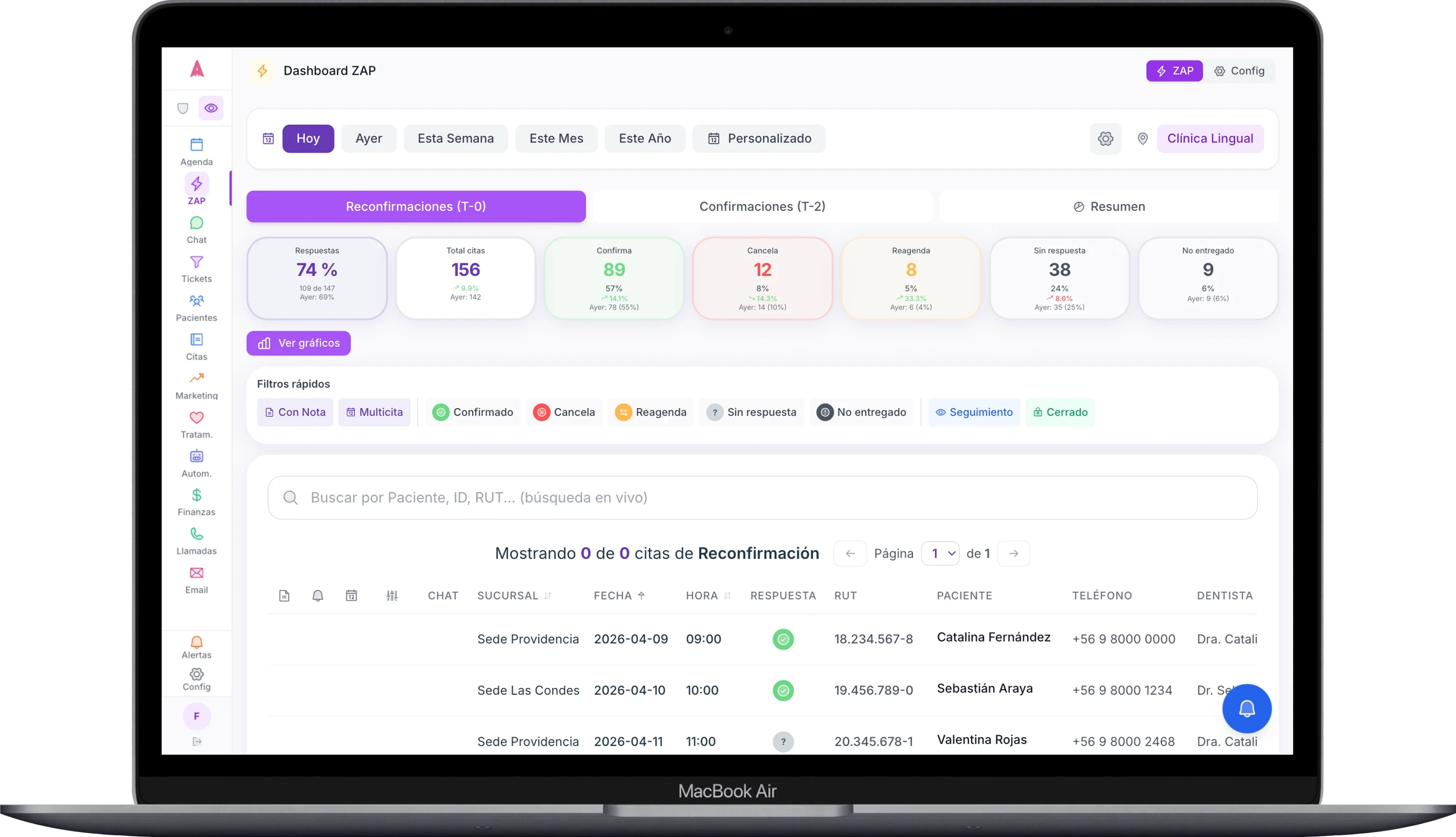The height and width of the screenshot is (837, 1456).
Task: Switch to the Resumen tab
Action: pos(1109,206)
